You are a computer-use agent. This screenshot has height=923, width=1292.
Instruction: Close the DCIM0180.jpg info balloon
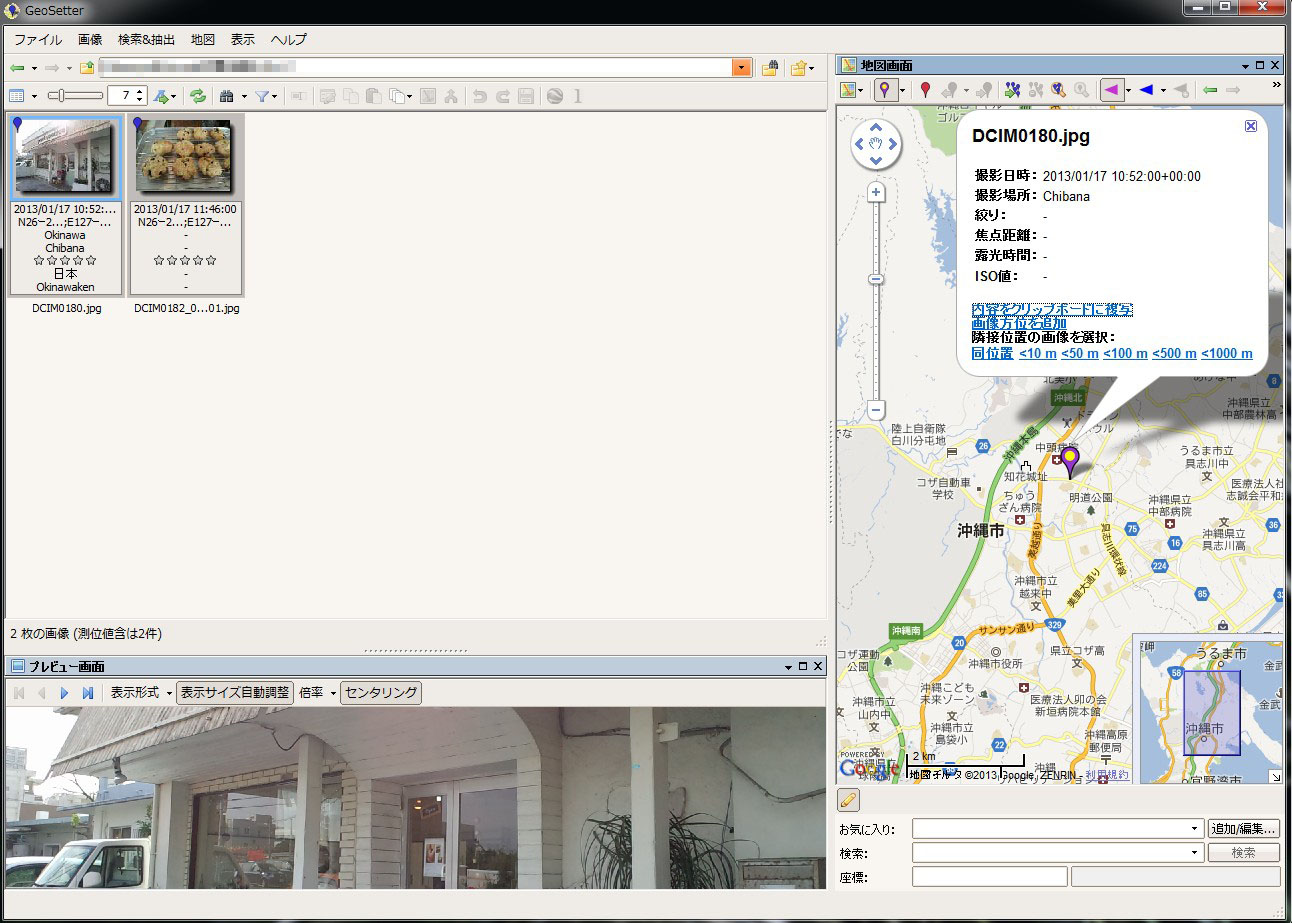pyautogui.click(x=1251, y=126)
